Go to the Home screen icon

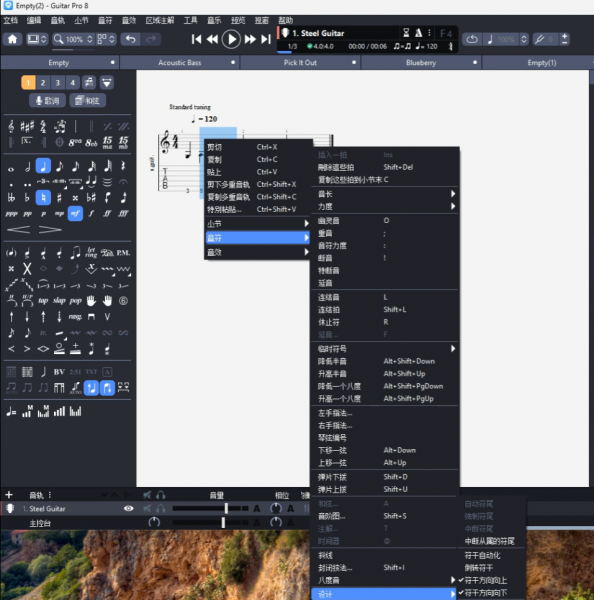[x=12, y=39]
